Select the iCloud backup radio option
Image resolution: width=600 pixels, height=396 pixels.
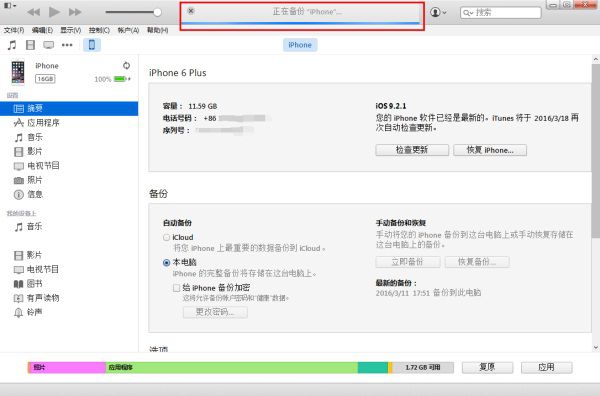(x=166, y=238)
